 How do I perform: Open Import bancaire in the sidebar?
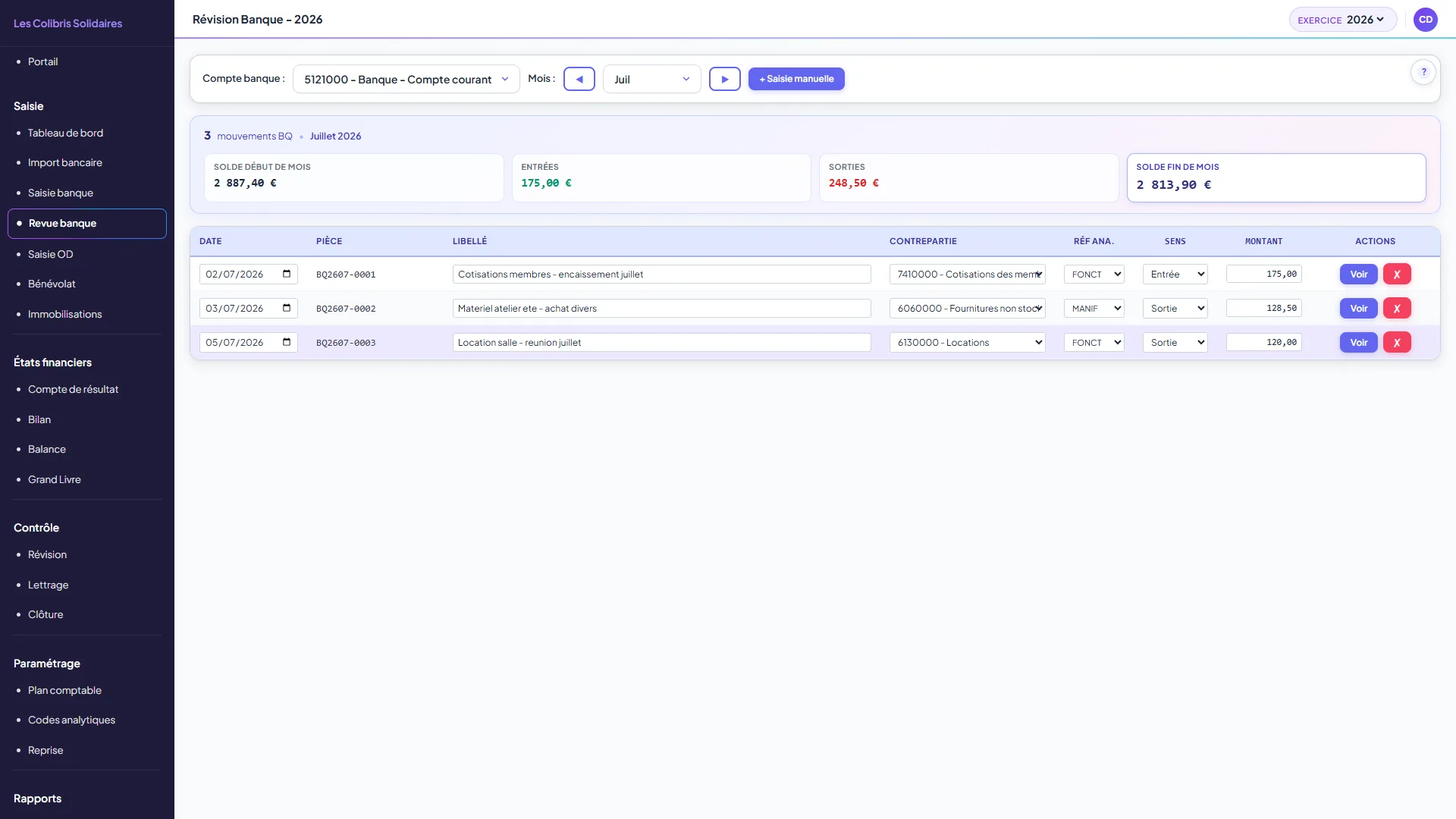point(65,162)
